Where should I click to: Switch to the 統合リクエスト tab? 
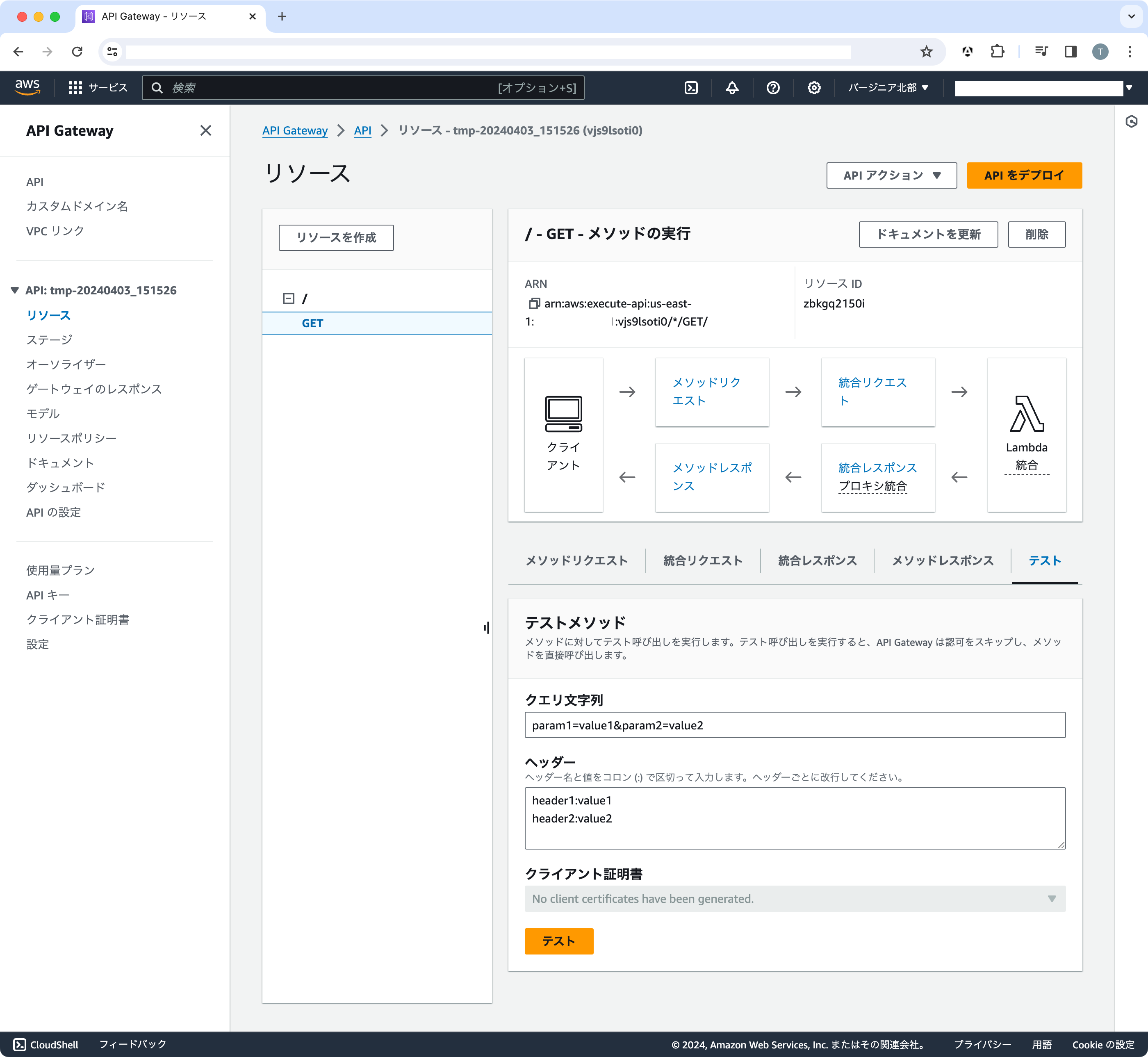click(702, 560)
